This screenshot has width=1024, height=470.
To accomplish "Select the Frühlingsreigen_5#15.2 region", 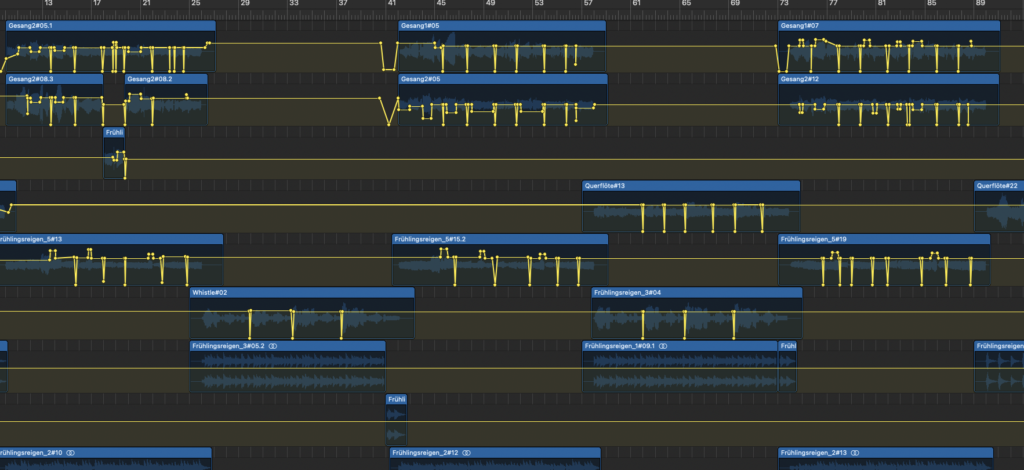I will coord(500,260).
